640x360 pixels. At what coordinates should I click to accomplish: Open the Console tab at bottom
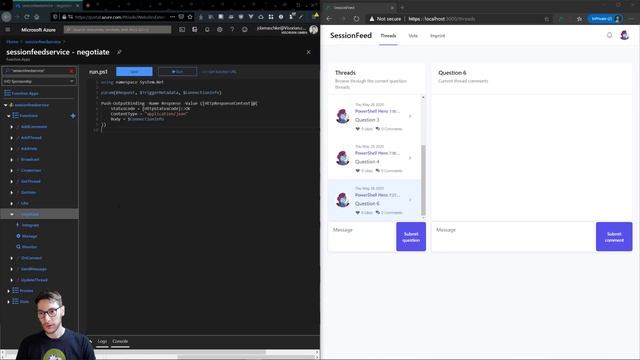point(120,341)
